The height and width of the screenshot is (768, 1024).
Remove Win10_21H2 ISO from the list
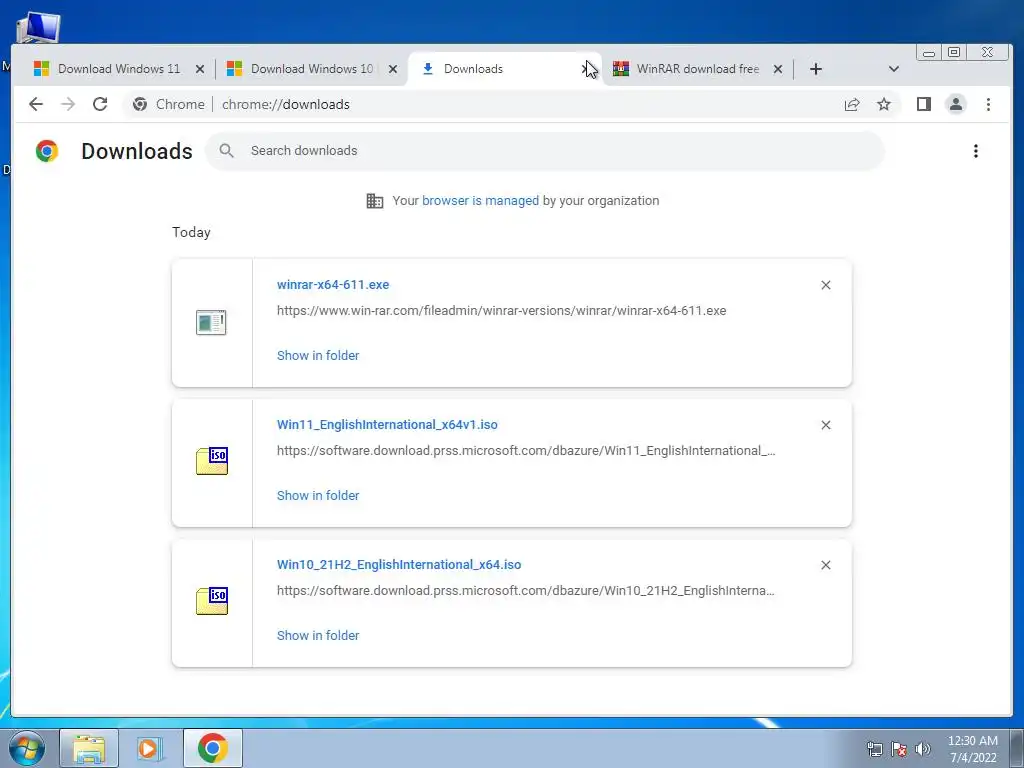[x=825, y=565]
